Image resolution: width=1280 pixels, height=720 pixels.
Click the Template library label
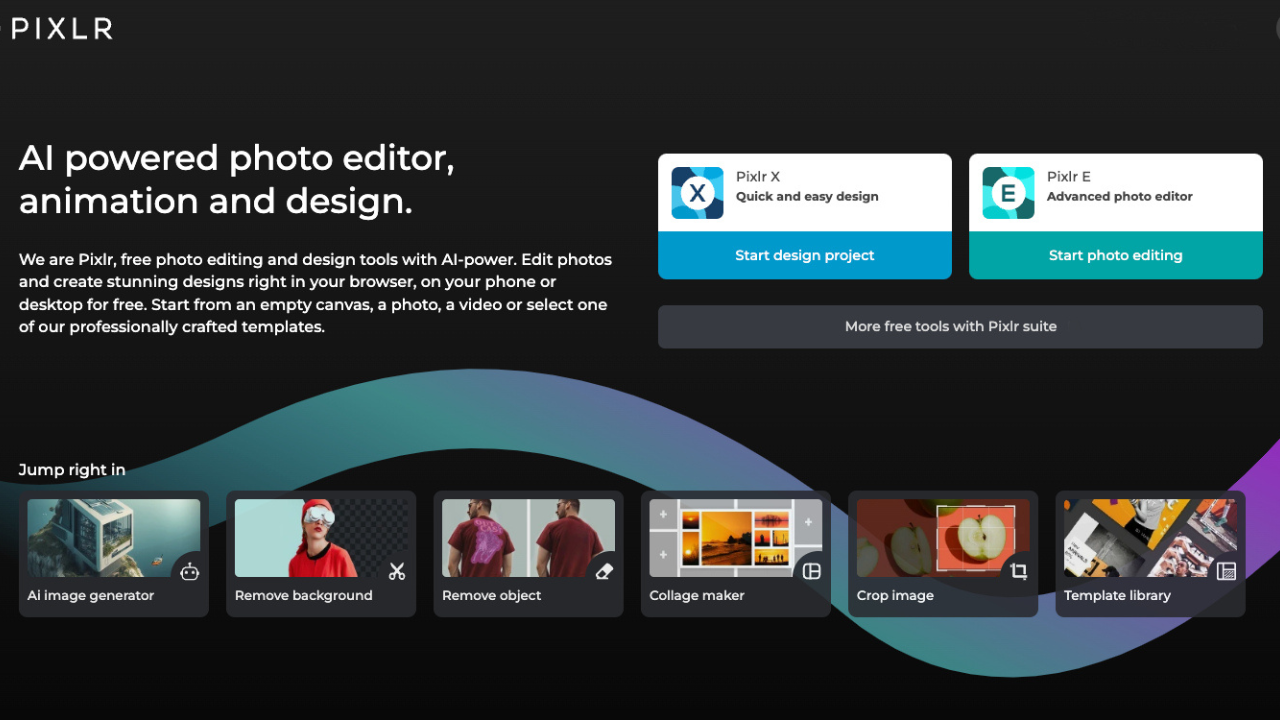[x=1117, y=596]
